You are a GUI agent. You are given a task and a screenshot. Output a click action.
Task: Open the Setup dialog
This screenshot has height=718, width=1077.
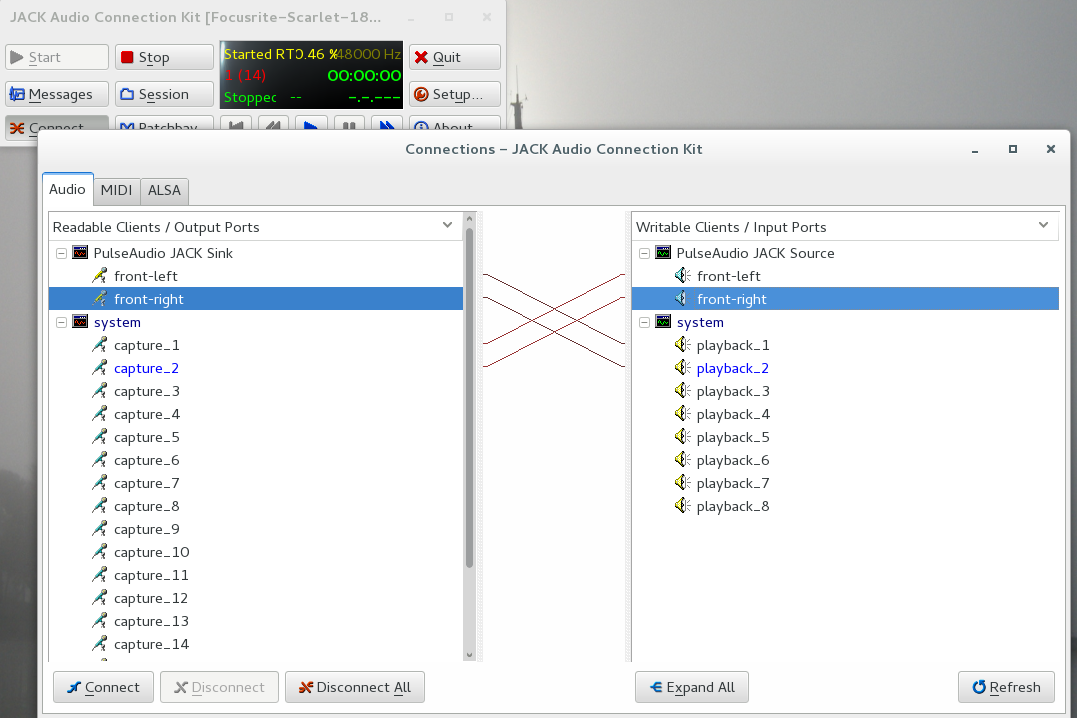pos(455,94)
